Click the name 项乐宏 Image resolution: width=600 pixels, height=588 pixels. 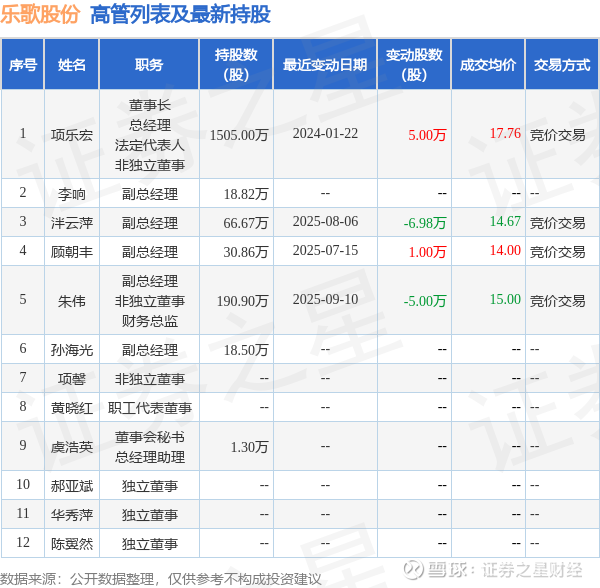click(x=72, y=135)
